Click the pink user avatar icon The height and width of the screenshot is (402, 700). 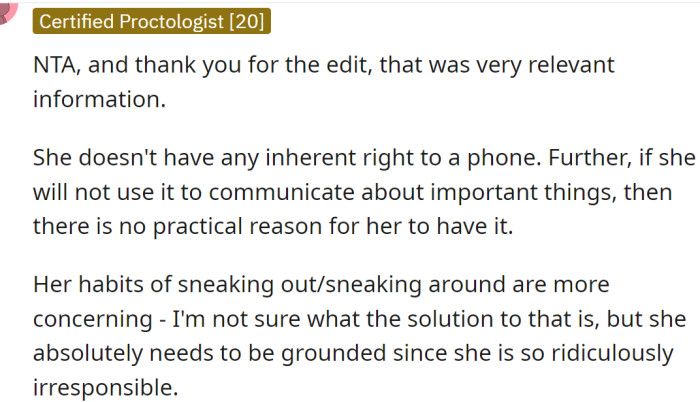point(7,12)
